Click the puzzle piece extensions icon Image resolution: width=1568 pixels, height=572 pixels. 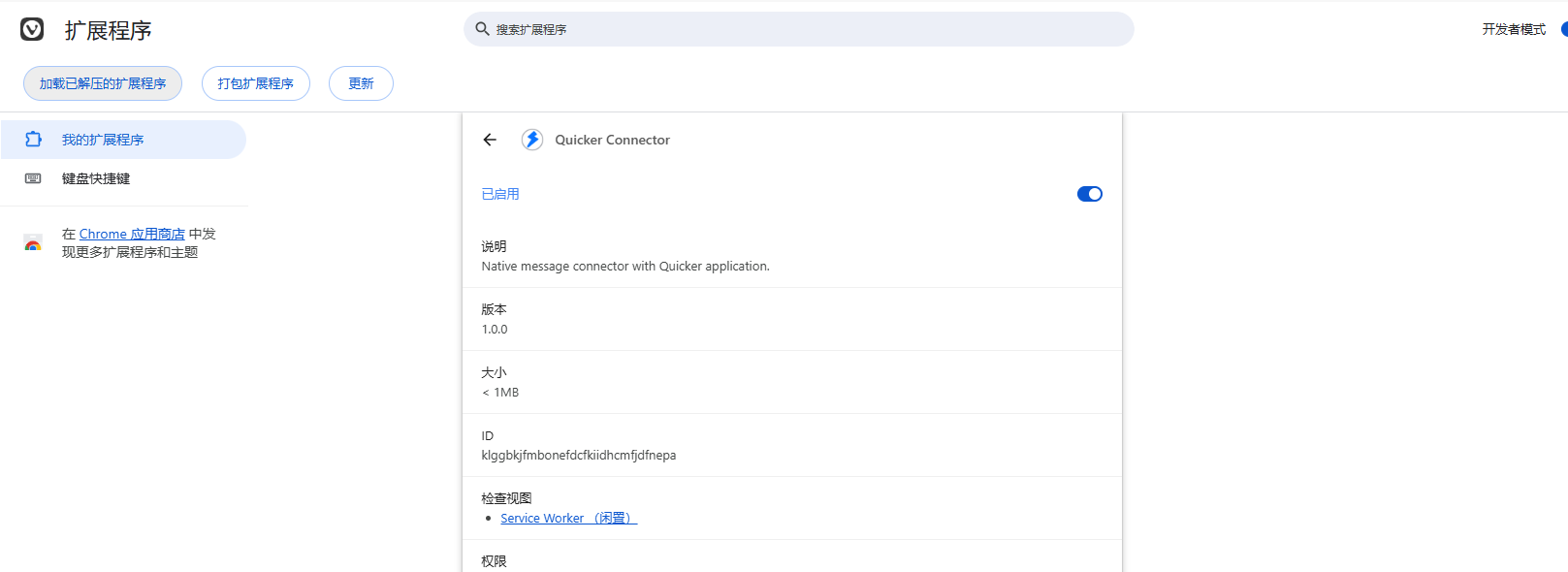point(33,140)
